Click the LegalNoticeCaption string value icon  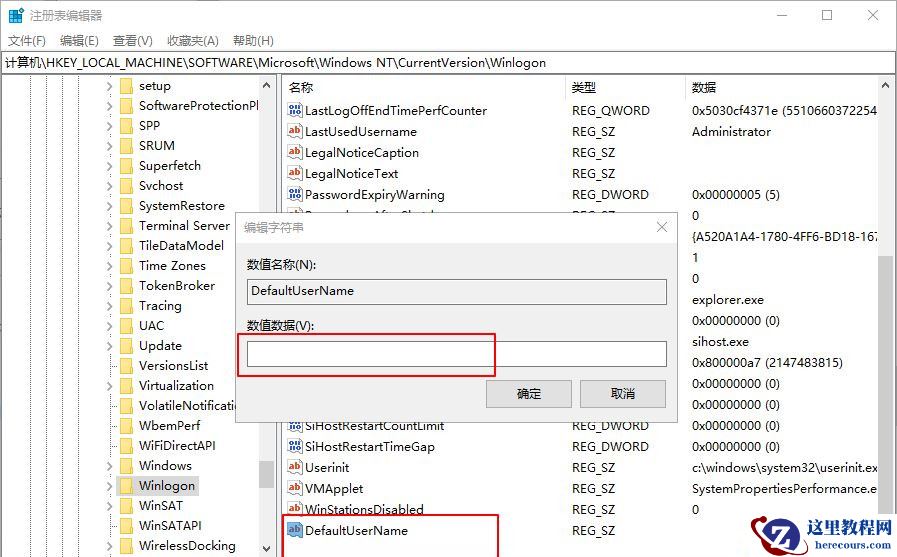pos(295,153)
